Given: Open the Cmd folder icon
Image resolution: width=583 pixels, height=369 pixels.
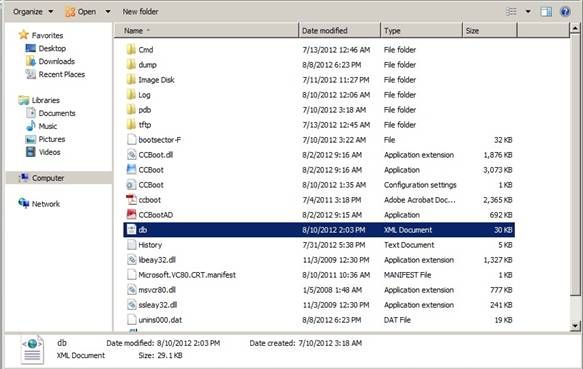Looking at the screenshot, I should [x=131, y=49].
